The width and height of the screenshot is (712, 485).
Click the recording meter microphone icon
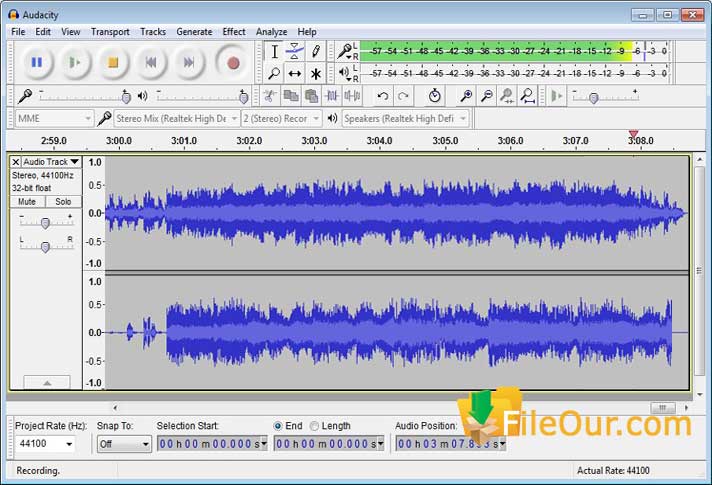pos(344,51)
